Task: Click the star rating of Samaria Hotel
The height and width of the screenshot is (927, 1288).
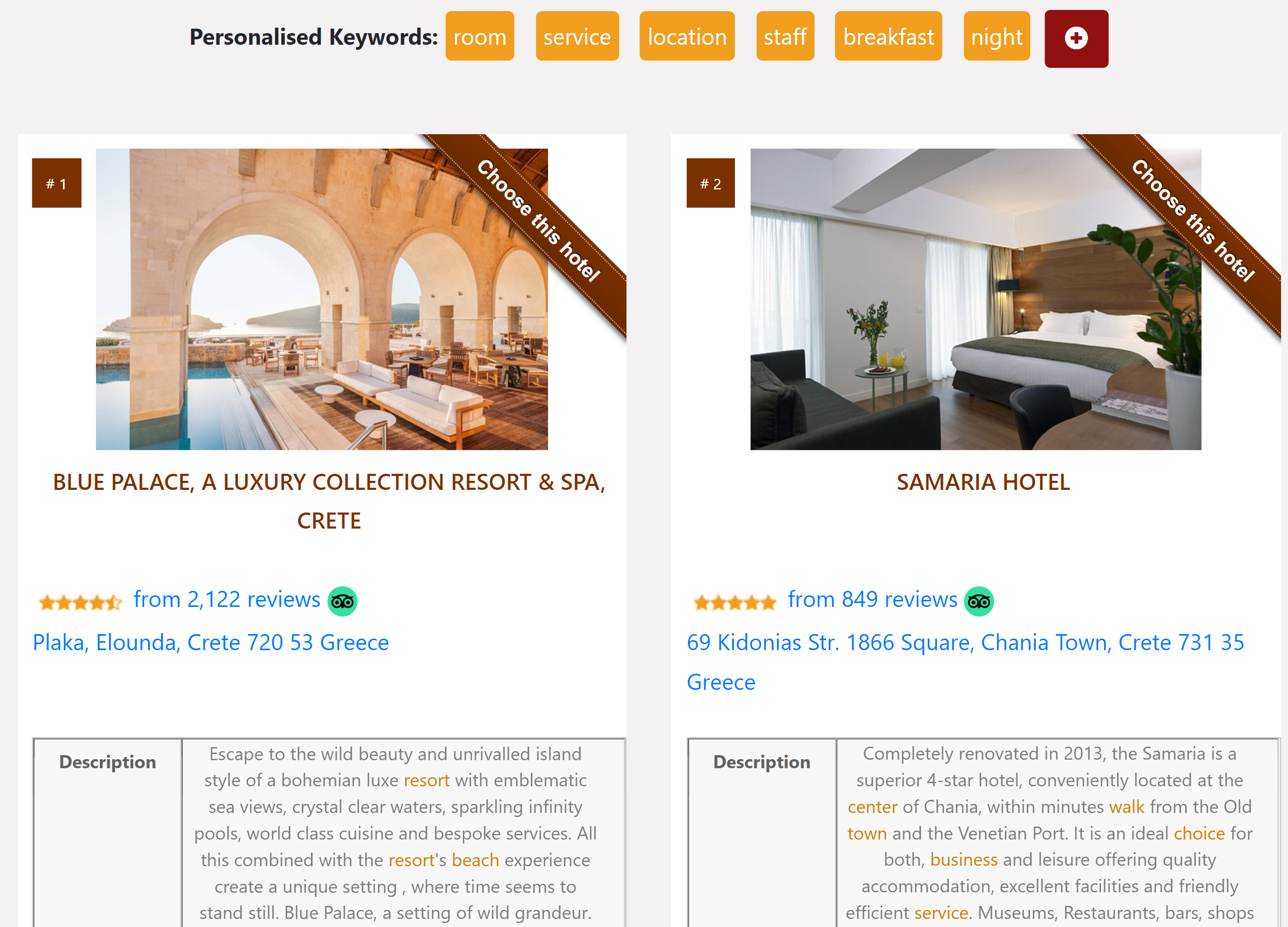Action: 735,602
